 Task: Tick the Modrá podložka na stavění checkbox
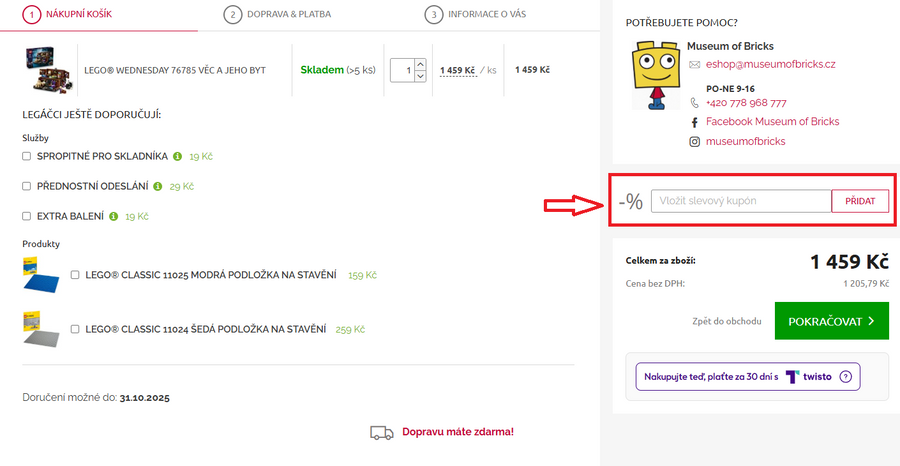tap(75, 275)
